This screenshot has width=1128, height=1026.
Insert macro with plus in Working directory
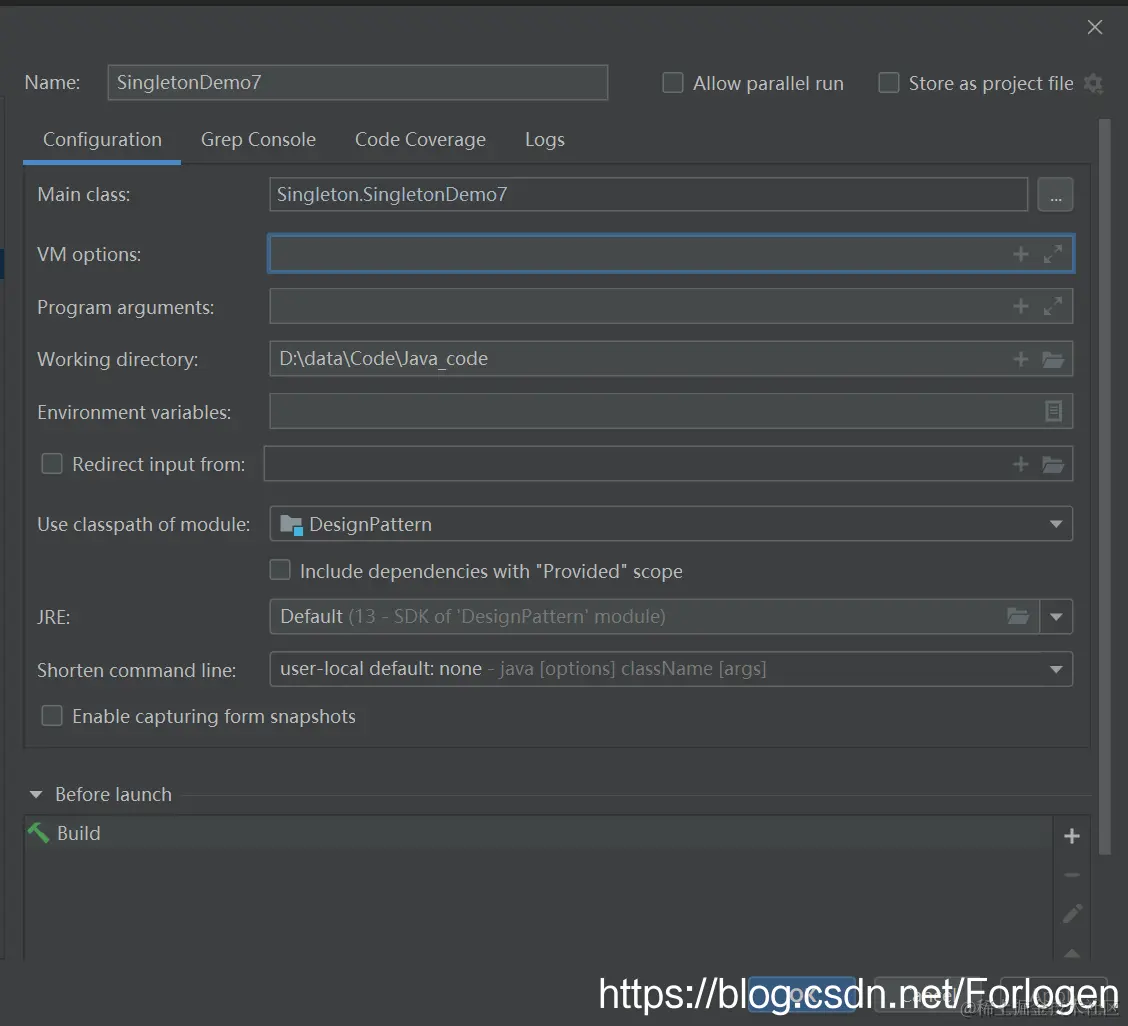(1020, 359)
